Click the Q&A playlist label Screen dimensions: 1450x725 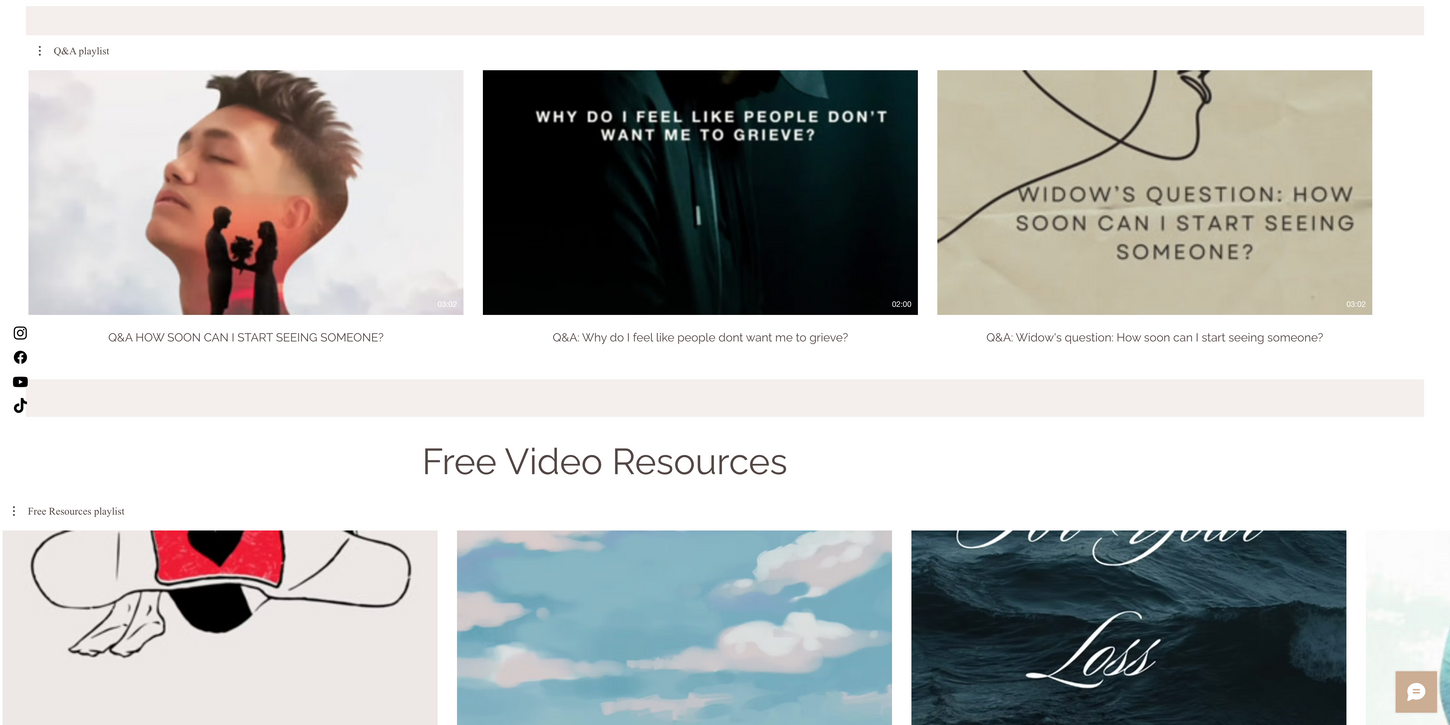(x=82, y=51)
